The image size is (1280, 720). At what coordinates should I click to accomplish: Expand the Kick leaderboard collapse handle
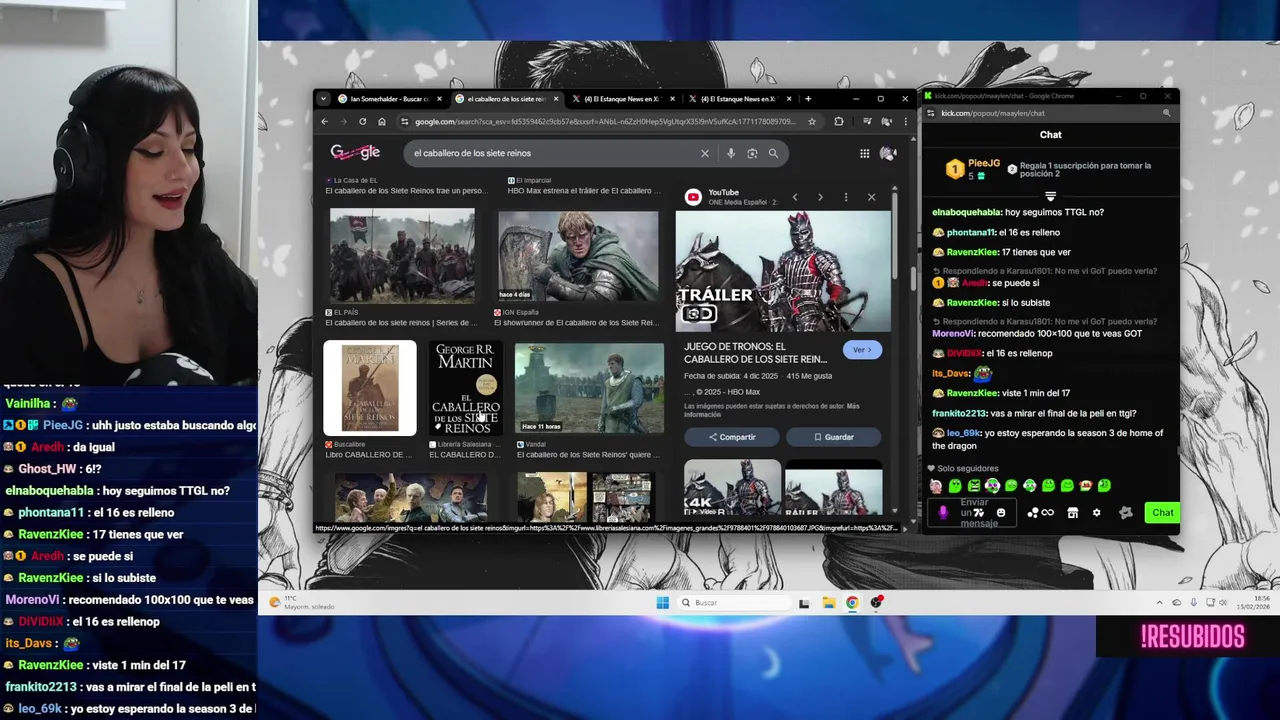[1050, 196]
